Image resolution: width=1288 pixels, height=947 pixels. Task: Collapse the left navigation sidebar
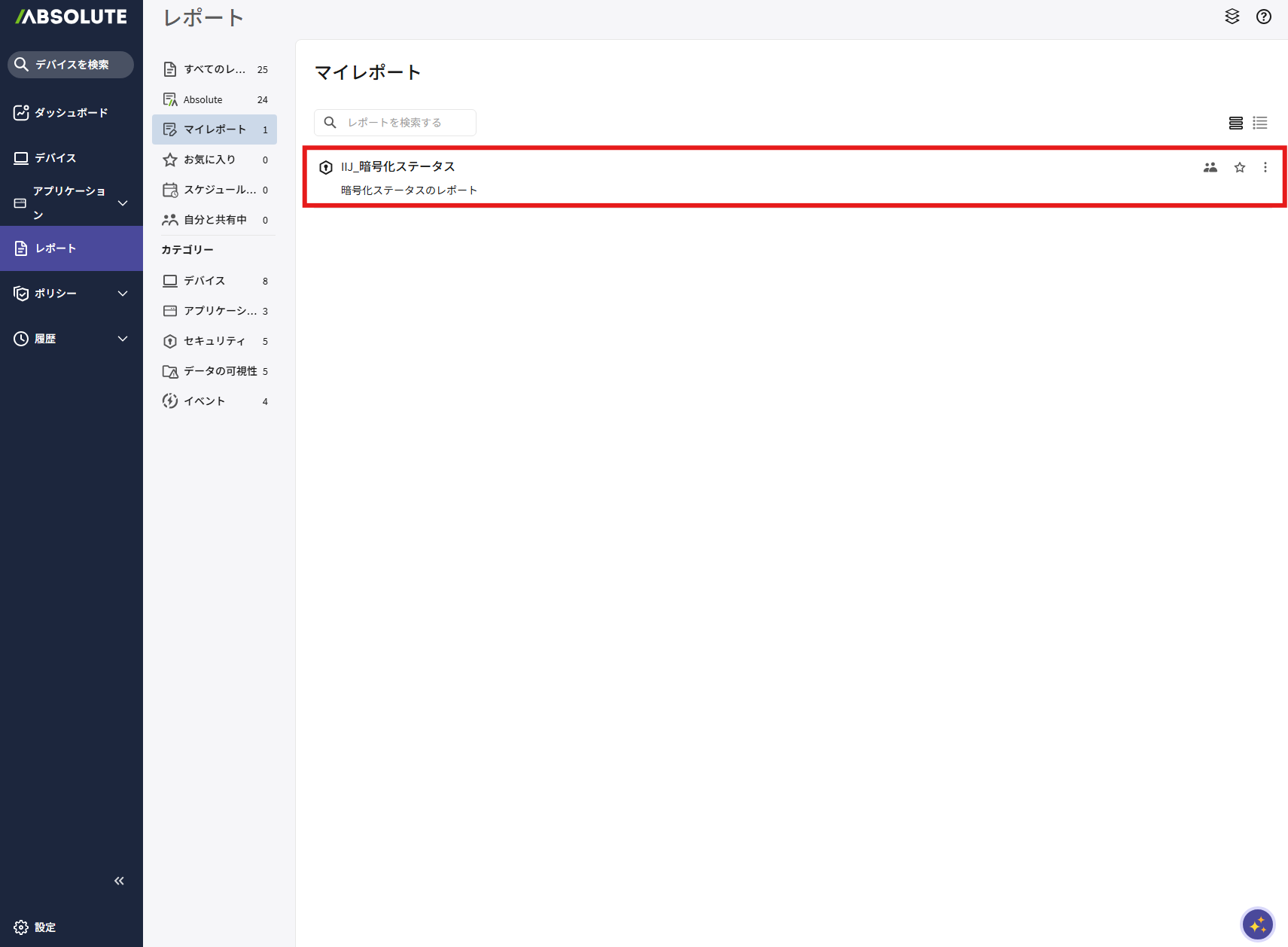(x=119, y=881)
